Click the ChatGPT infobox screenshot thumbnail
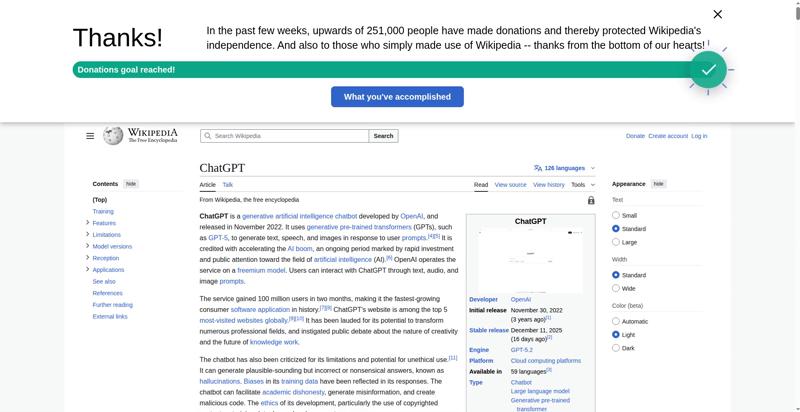 pyautogui.click(x=530, y=260)
